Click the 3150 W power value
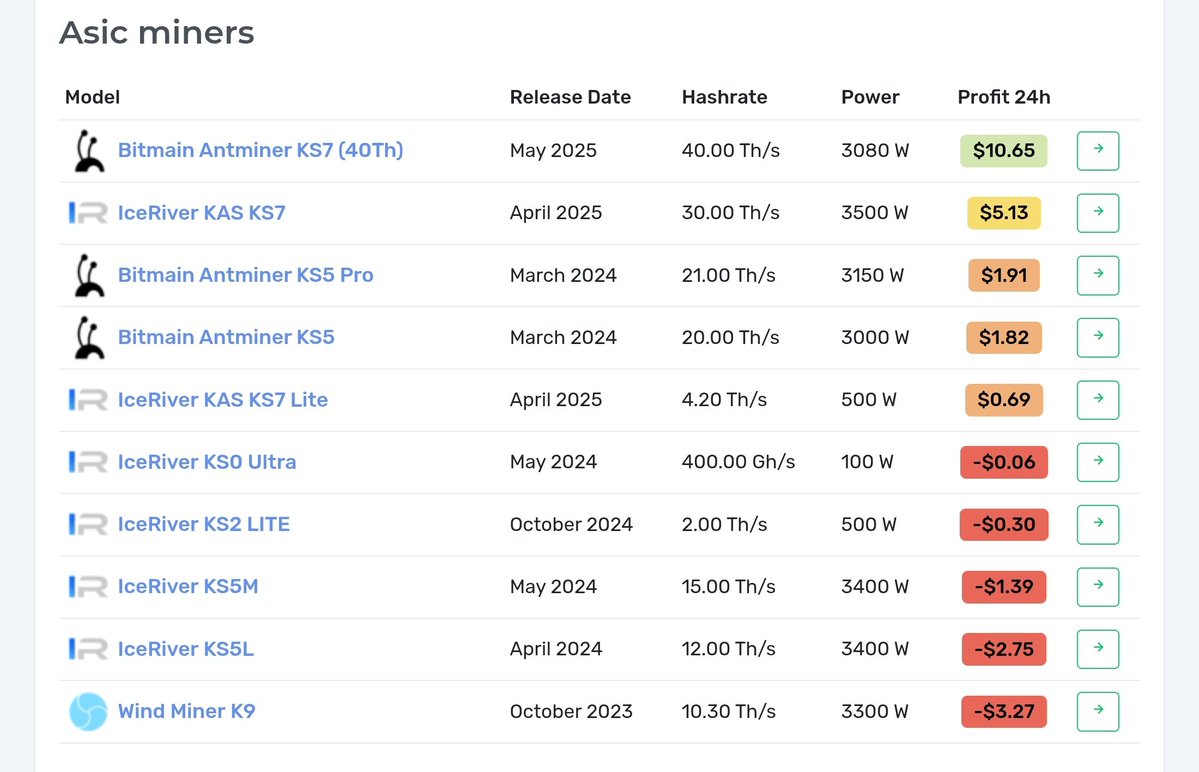The height and width of the screenshot is (772, 1199). click(872, 275)
